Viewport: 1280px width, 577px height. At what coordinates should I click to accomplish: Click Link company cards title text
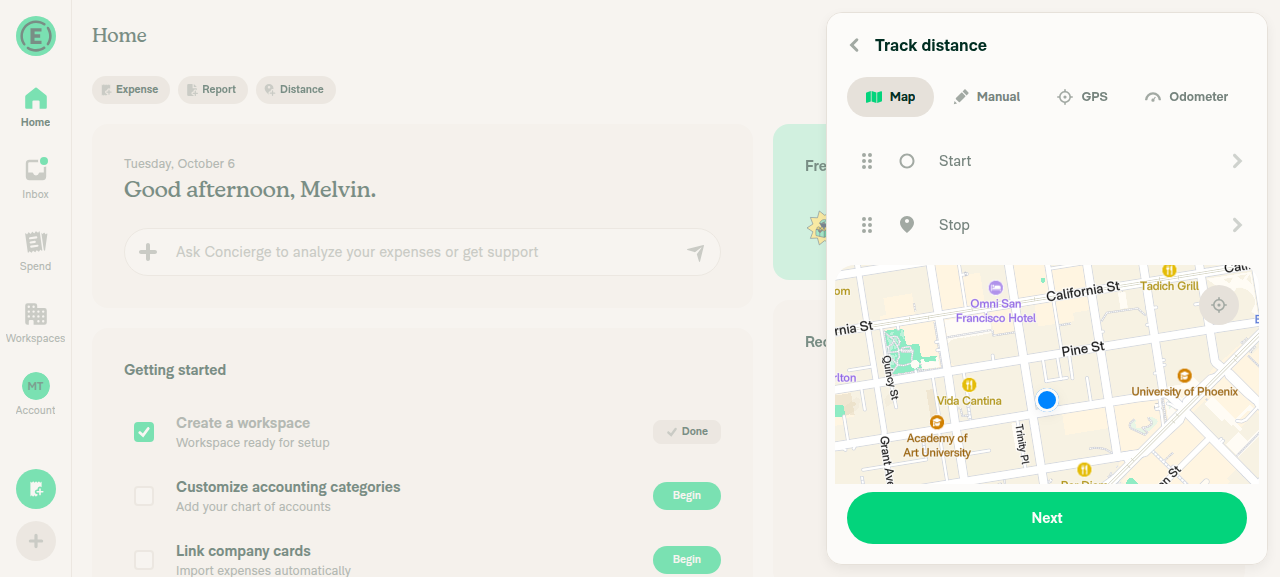(243, 551)
